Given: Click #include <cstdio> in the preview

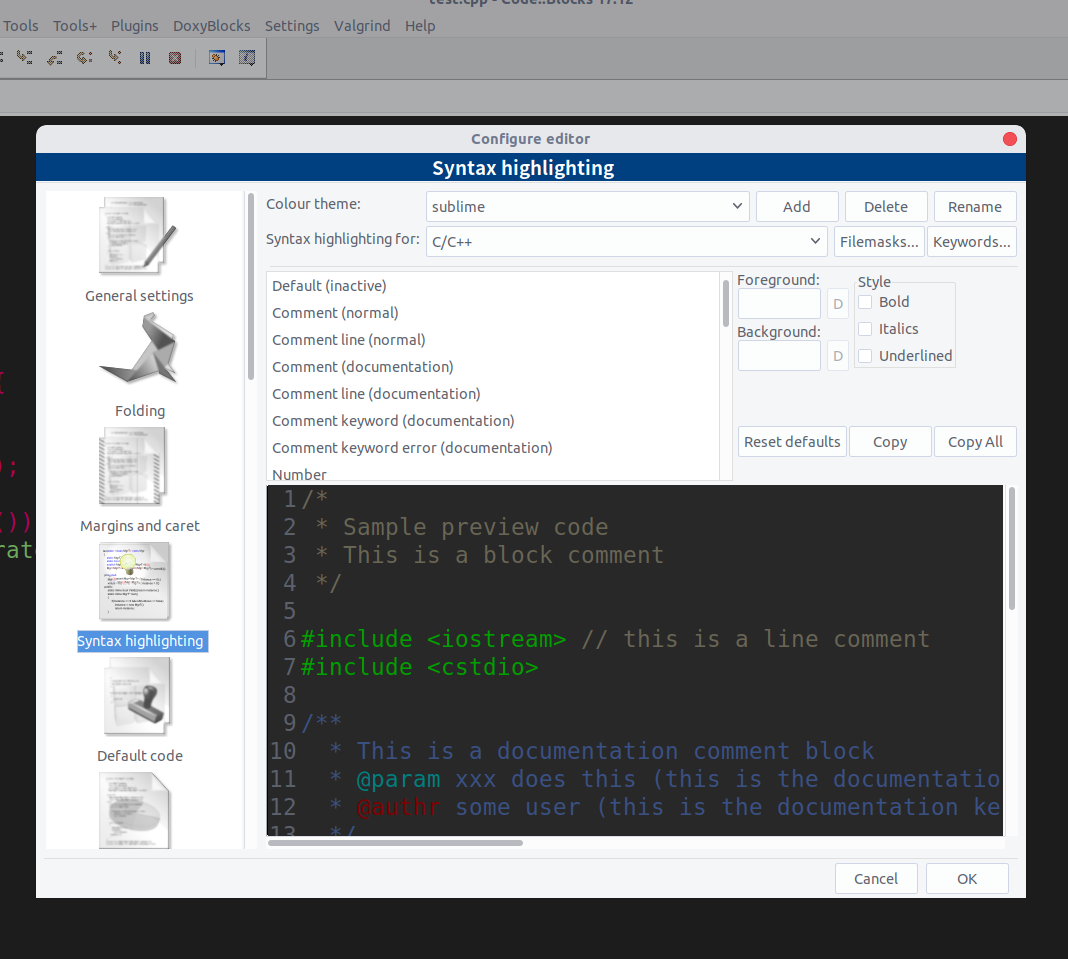Looking at the screenshot, I should [x=420, y=667].
